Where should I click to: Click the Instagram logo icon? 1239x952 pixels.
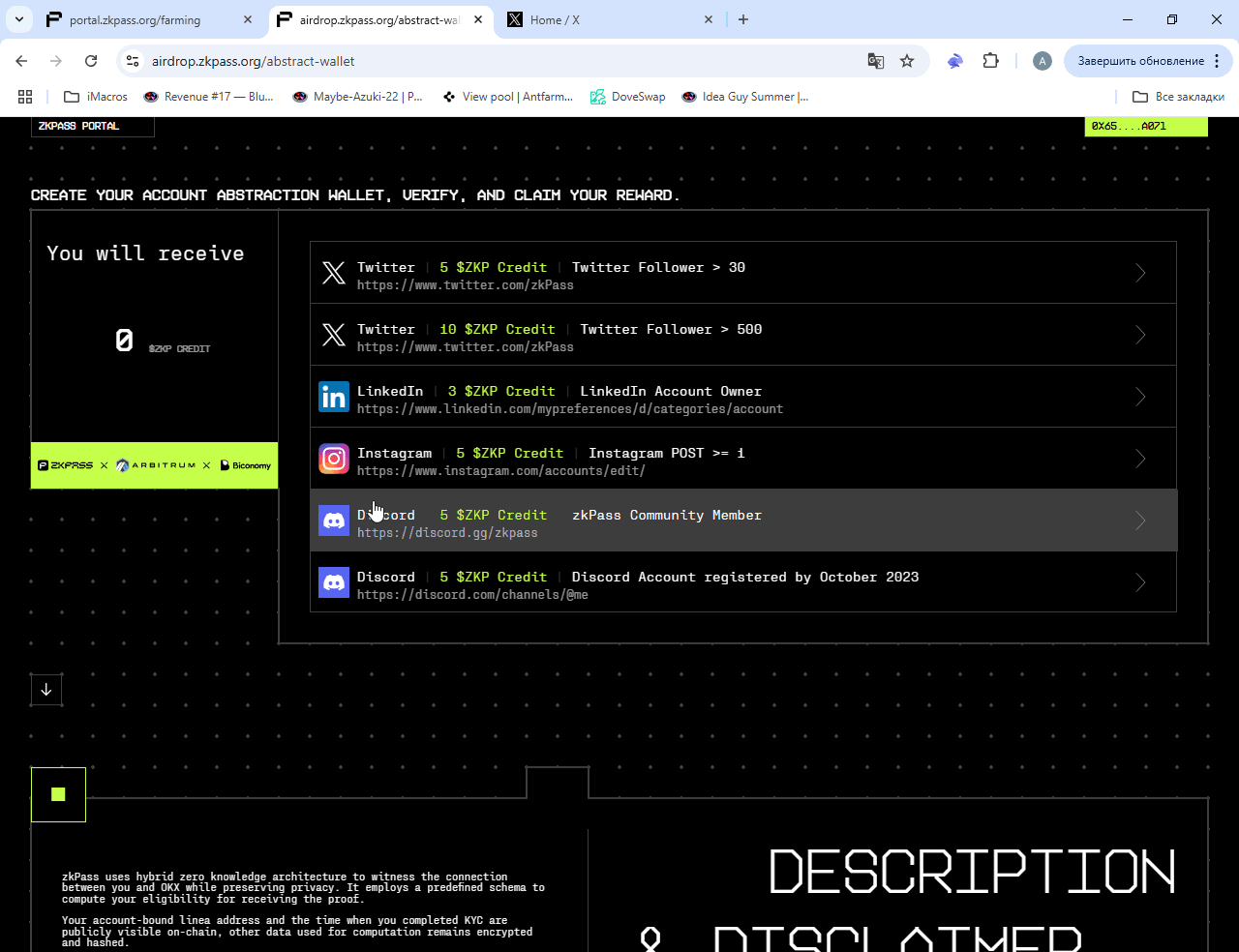coord(334,459)
